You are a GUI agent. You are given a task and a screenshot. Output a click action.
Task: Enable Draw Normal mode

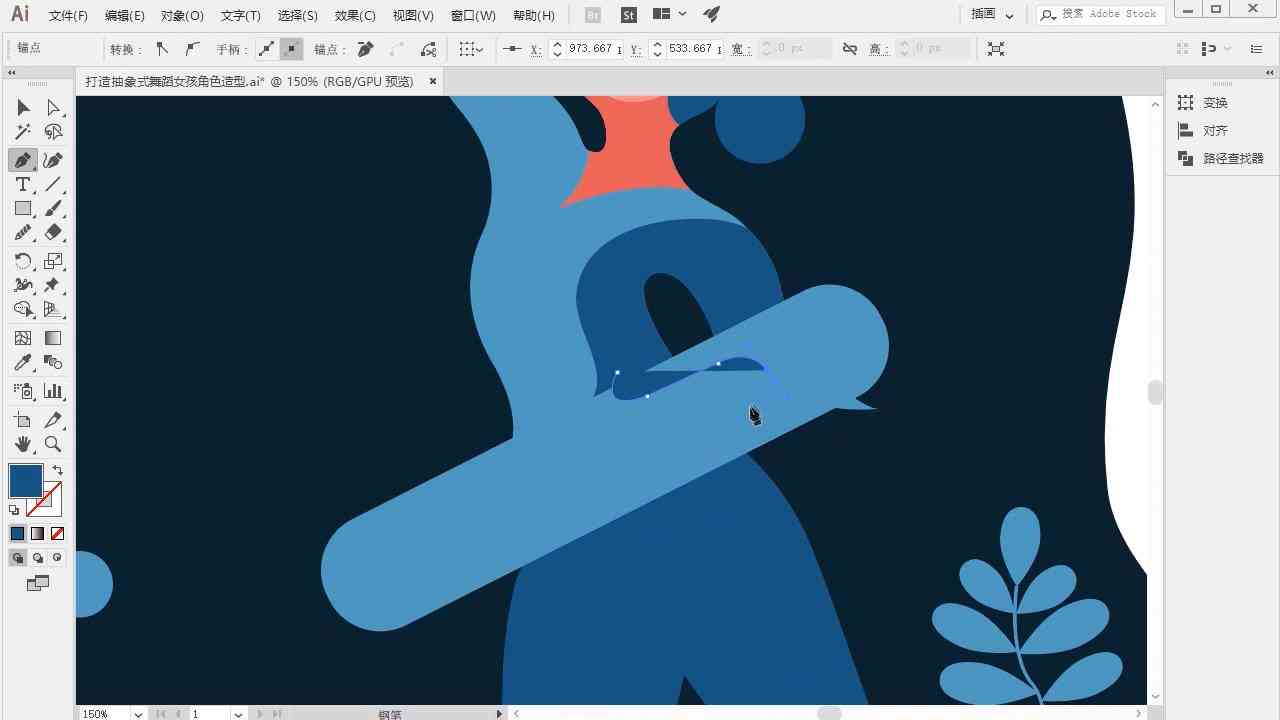coord(17,558)
